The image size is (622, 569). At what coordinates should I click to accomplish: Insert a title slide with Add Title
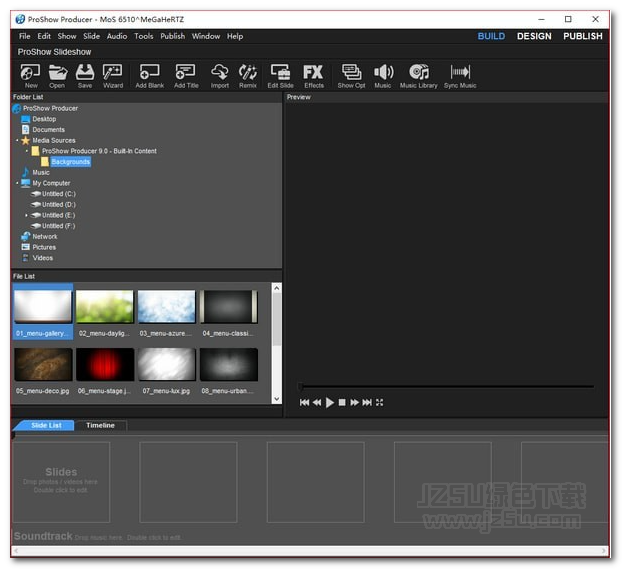pyautogui.click(x=186, y=76)
